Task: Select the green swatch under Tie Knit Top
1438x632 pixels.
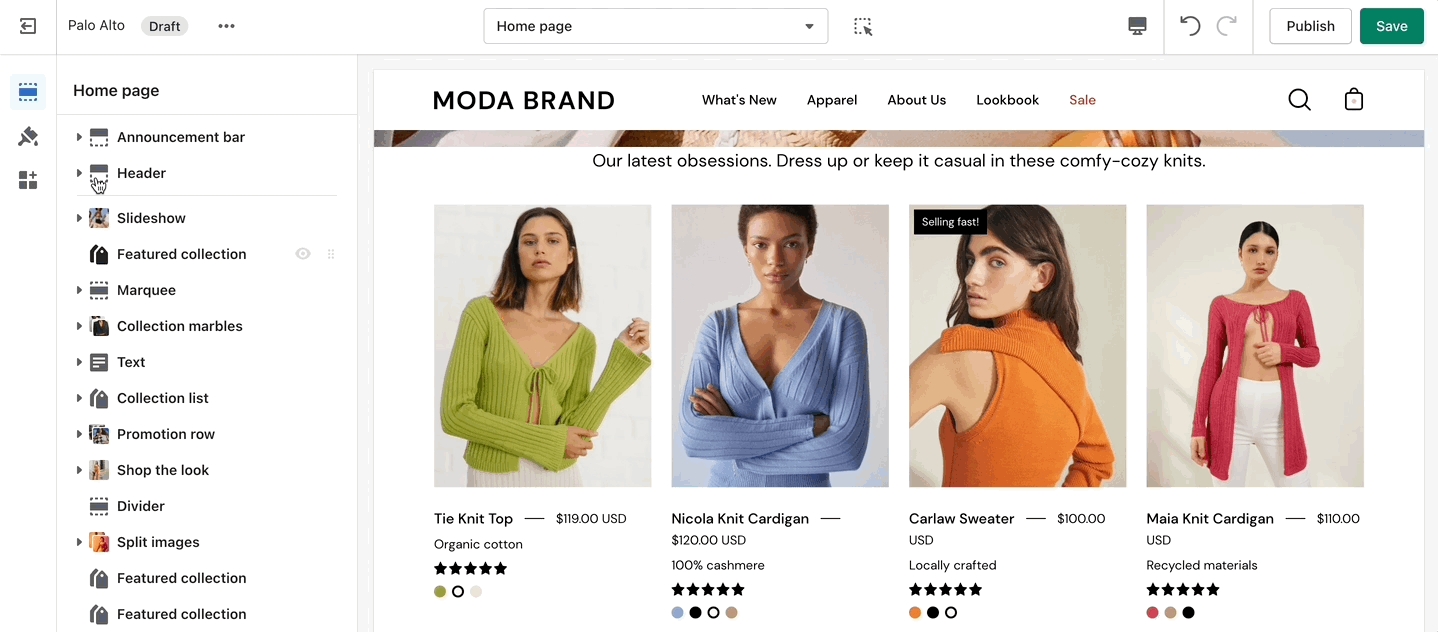Action: point(440,592)
